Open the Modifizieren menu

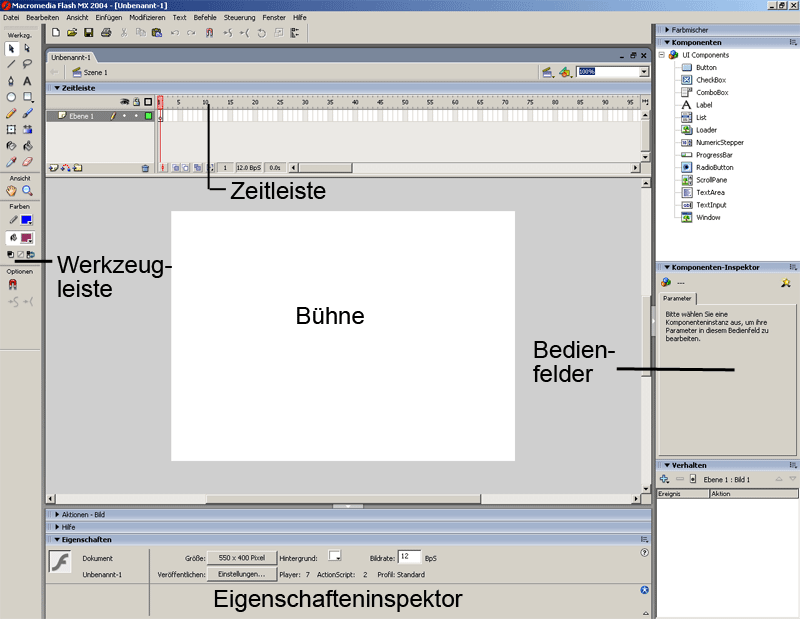point(147,18)
